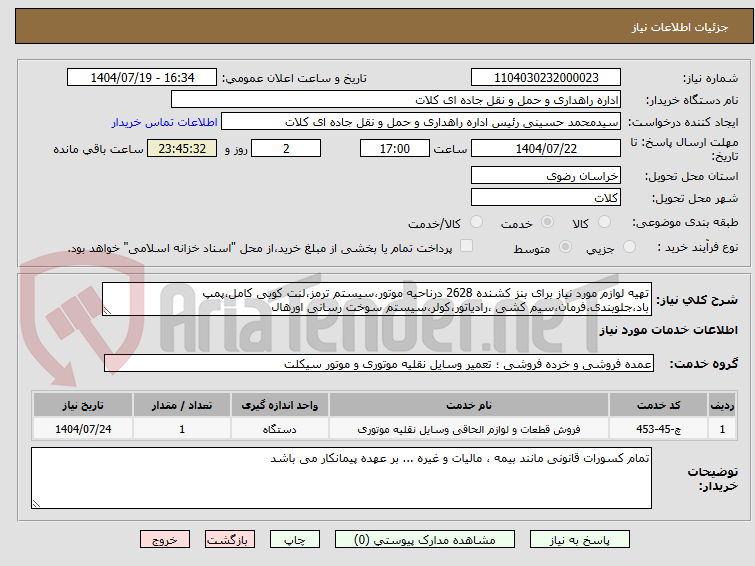
Task: Select the خدمت radio button
Action: tap(547, 222)
